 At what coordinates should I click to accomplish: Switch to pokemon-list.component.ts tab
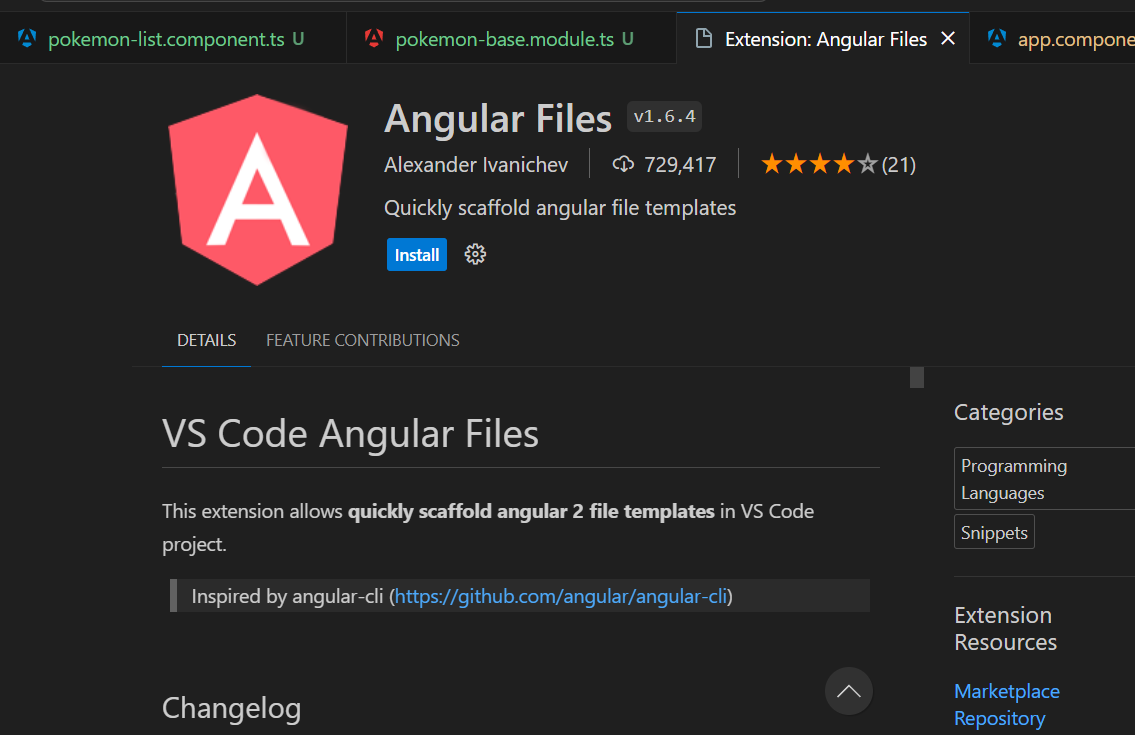coord(173,38)
